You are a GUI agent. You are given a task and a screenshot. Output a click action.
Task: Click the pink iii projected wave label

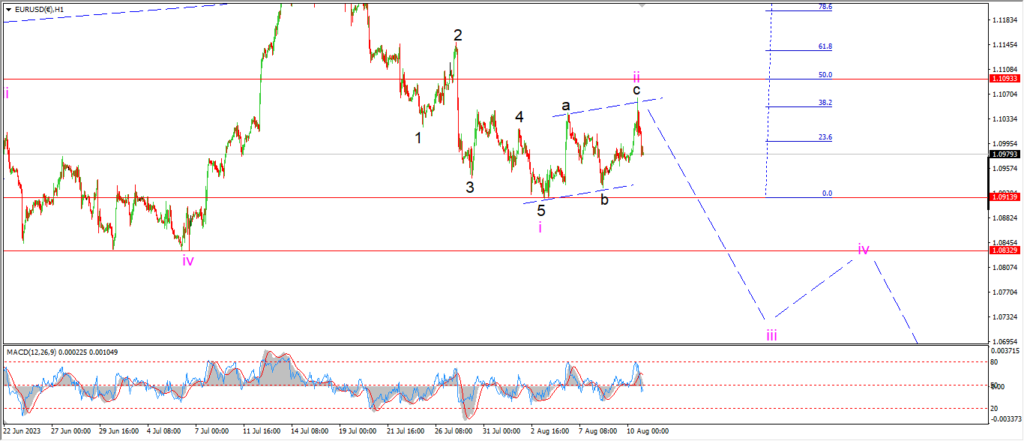tap(772, 335)
